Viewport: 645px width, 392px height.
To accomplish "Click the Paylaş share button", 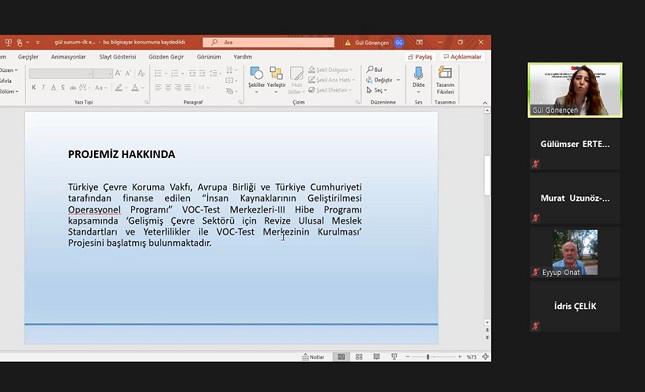I will pyautogui.click(x=420, y=57).
